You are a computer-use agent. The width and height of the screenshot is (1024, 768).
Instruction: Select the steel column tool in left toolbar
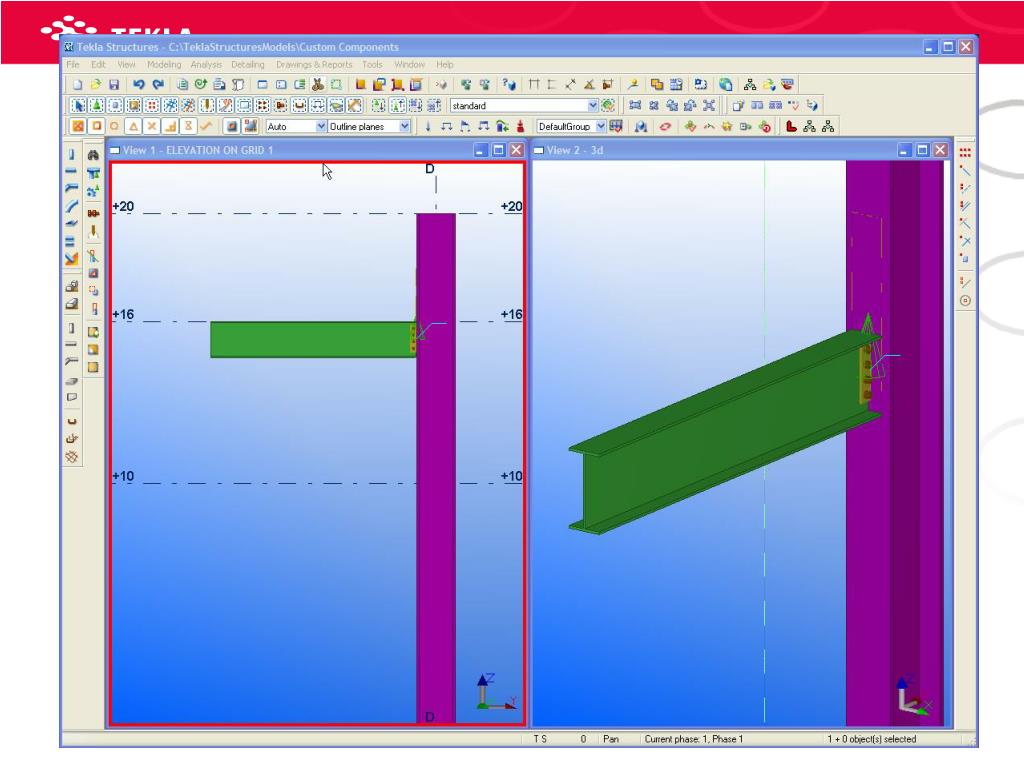click(72, 155)
